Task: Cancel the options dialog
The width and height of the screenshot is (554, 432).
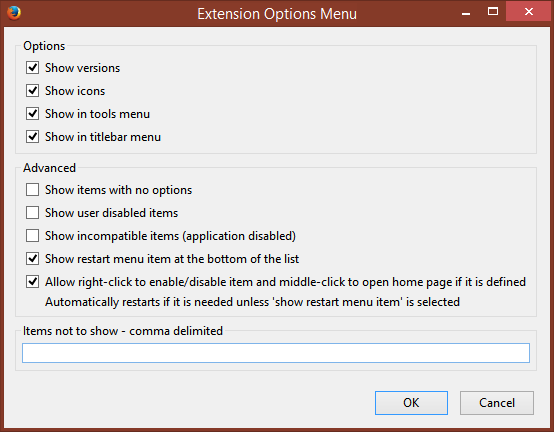Action: 497,403
